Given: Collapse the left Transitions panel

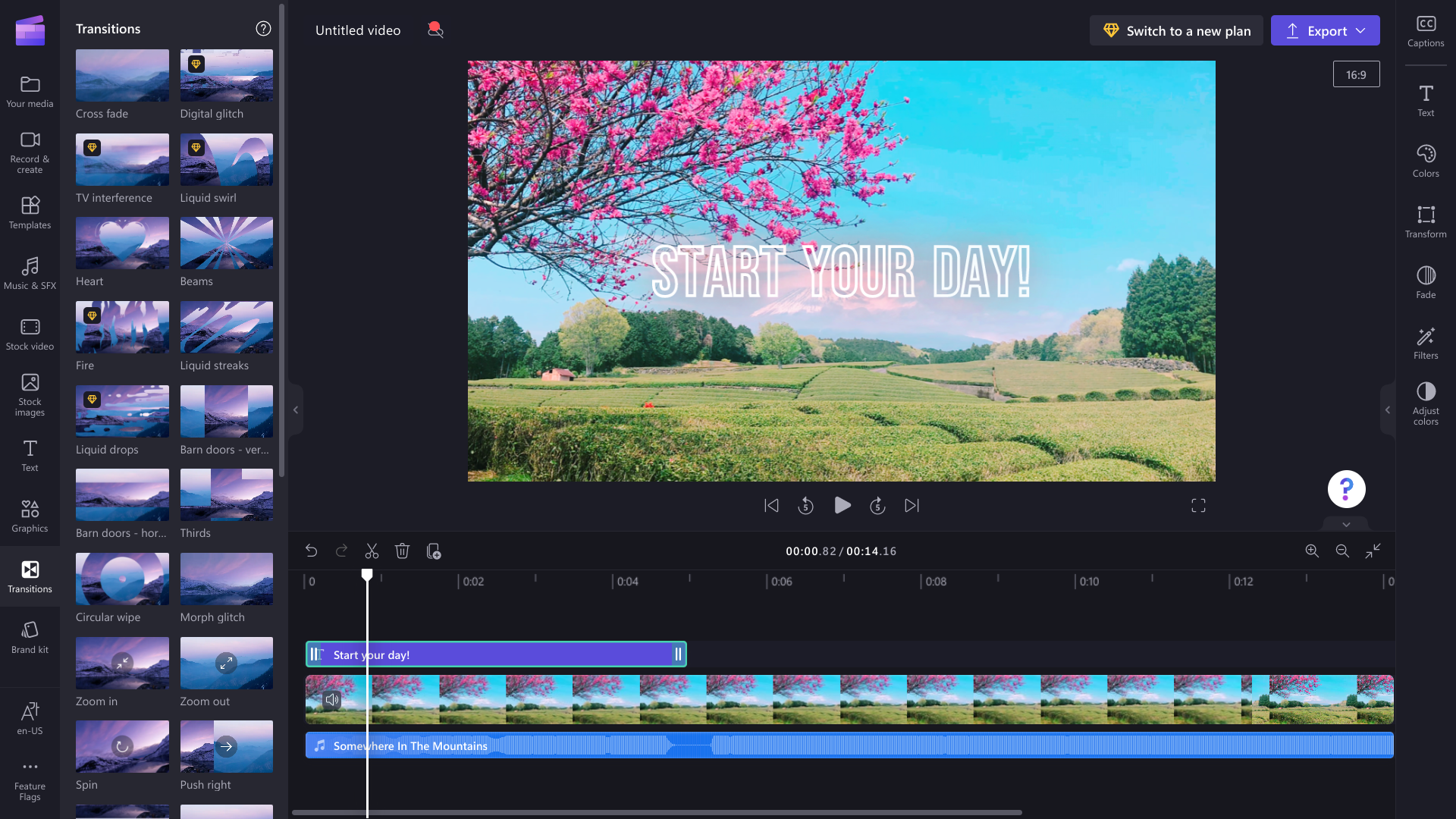Looking at the screenshot, I should 296,410.
